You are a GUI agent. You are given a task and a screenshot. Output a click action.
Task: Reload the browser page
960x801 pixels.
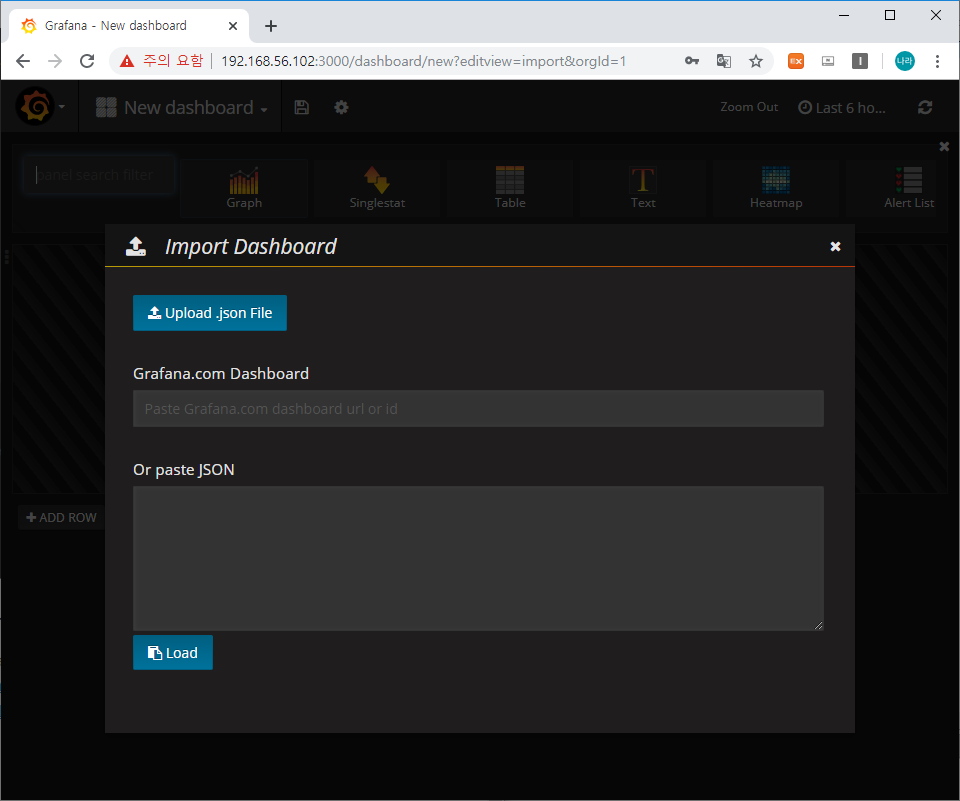click(x=87, y=61)
